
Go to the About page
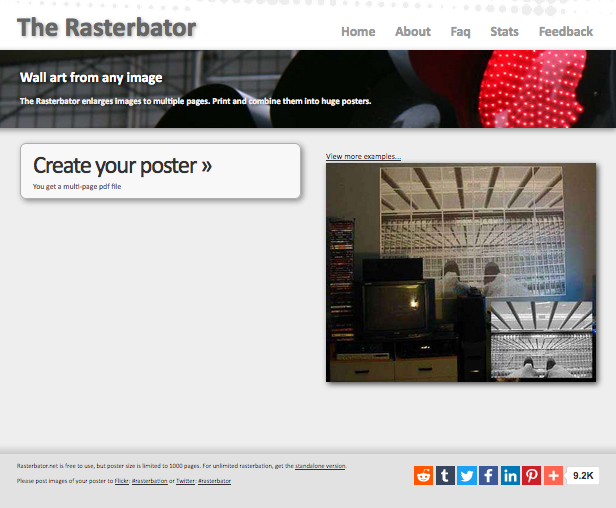tap(413, 31)
